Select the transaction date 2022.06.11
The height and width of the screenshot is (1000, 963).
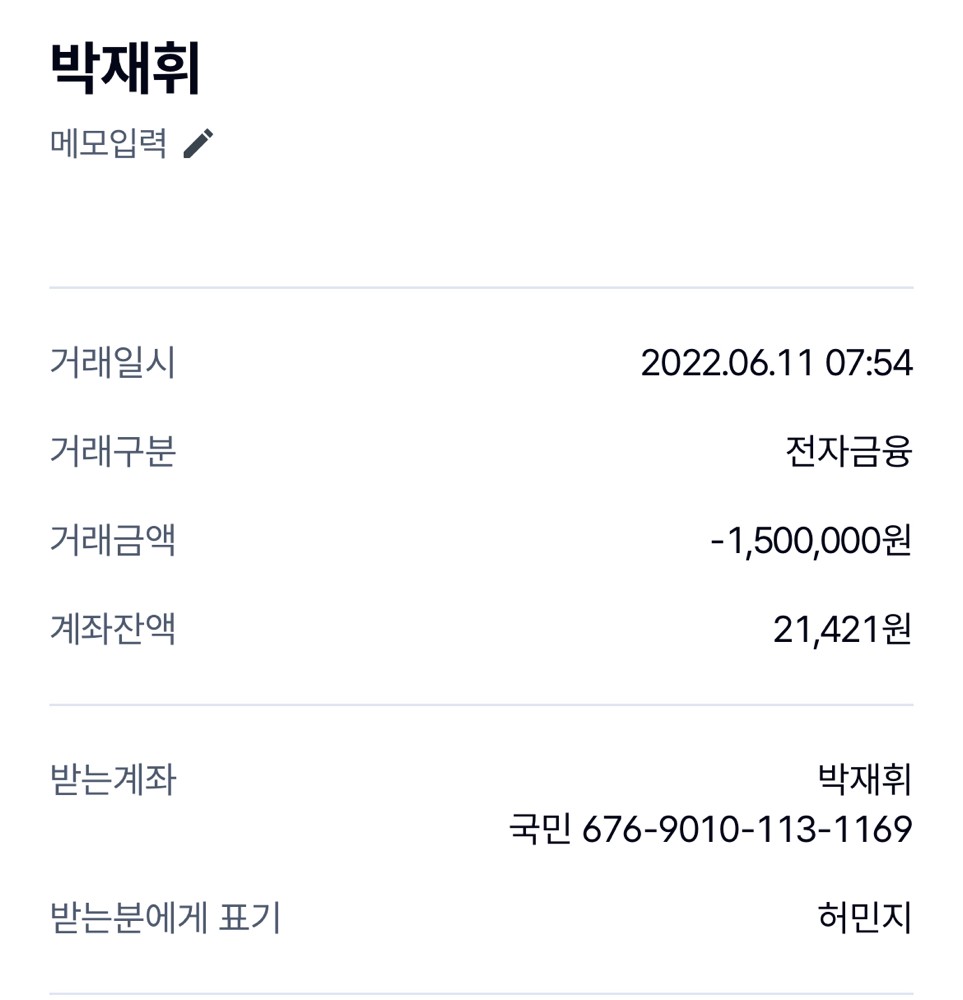click(x=727, y=362)
